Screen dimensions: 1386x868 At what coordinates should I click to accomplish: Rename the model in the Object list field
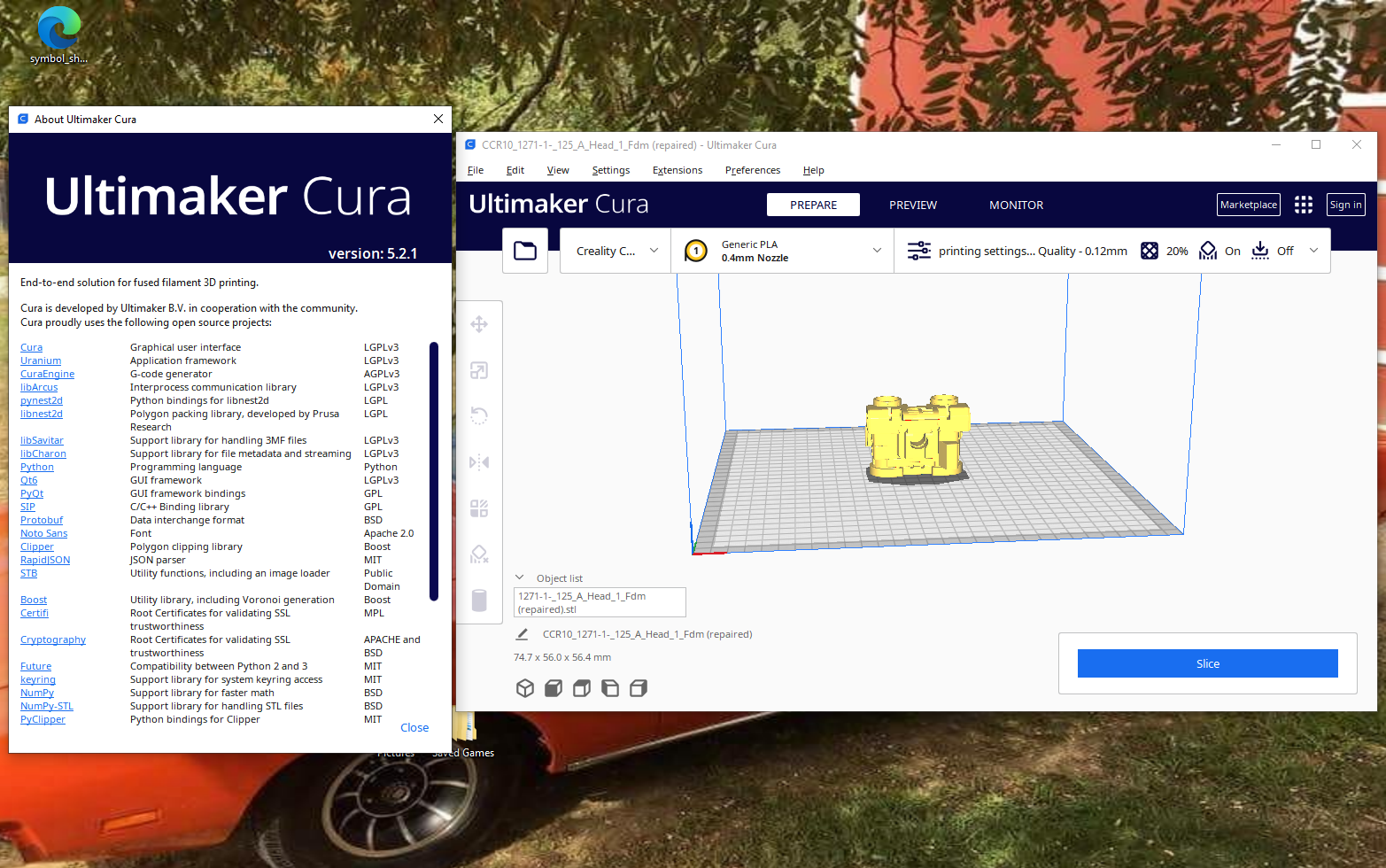tap(600, 602)
